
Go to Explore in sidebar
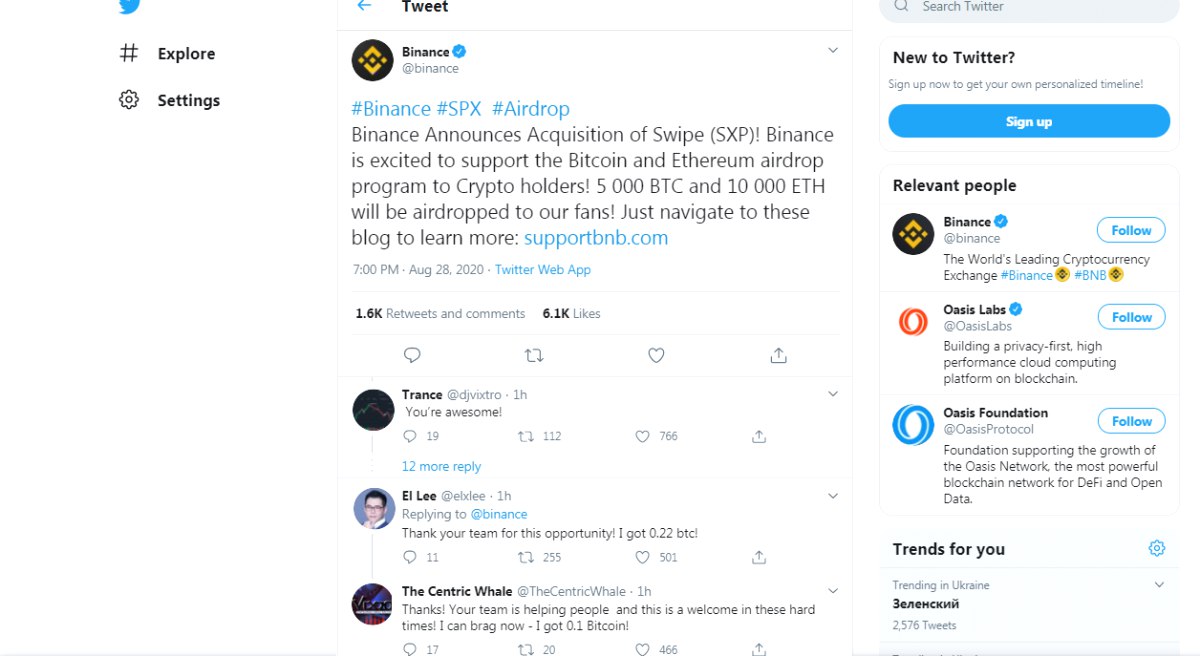click(186, 54)
